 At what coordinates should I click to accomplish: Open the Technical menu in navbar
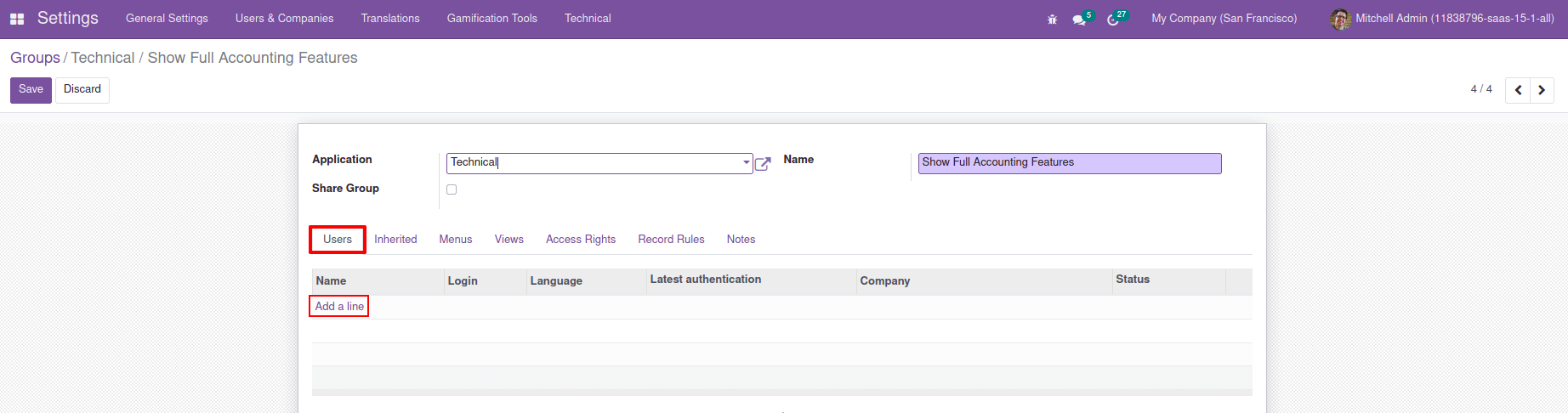click(588, 19)
